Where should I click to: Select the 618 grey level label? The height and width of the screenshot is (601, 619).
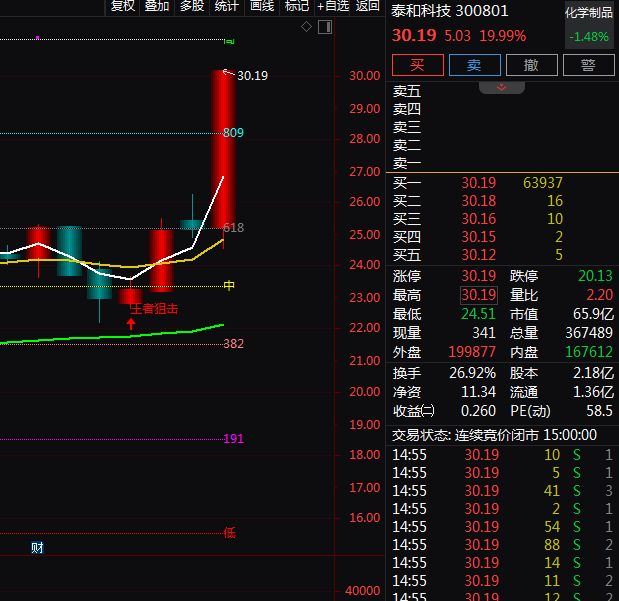click(233, 227)
